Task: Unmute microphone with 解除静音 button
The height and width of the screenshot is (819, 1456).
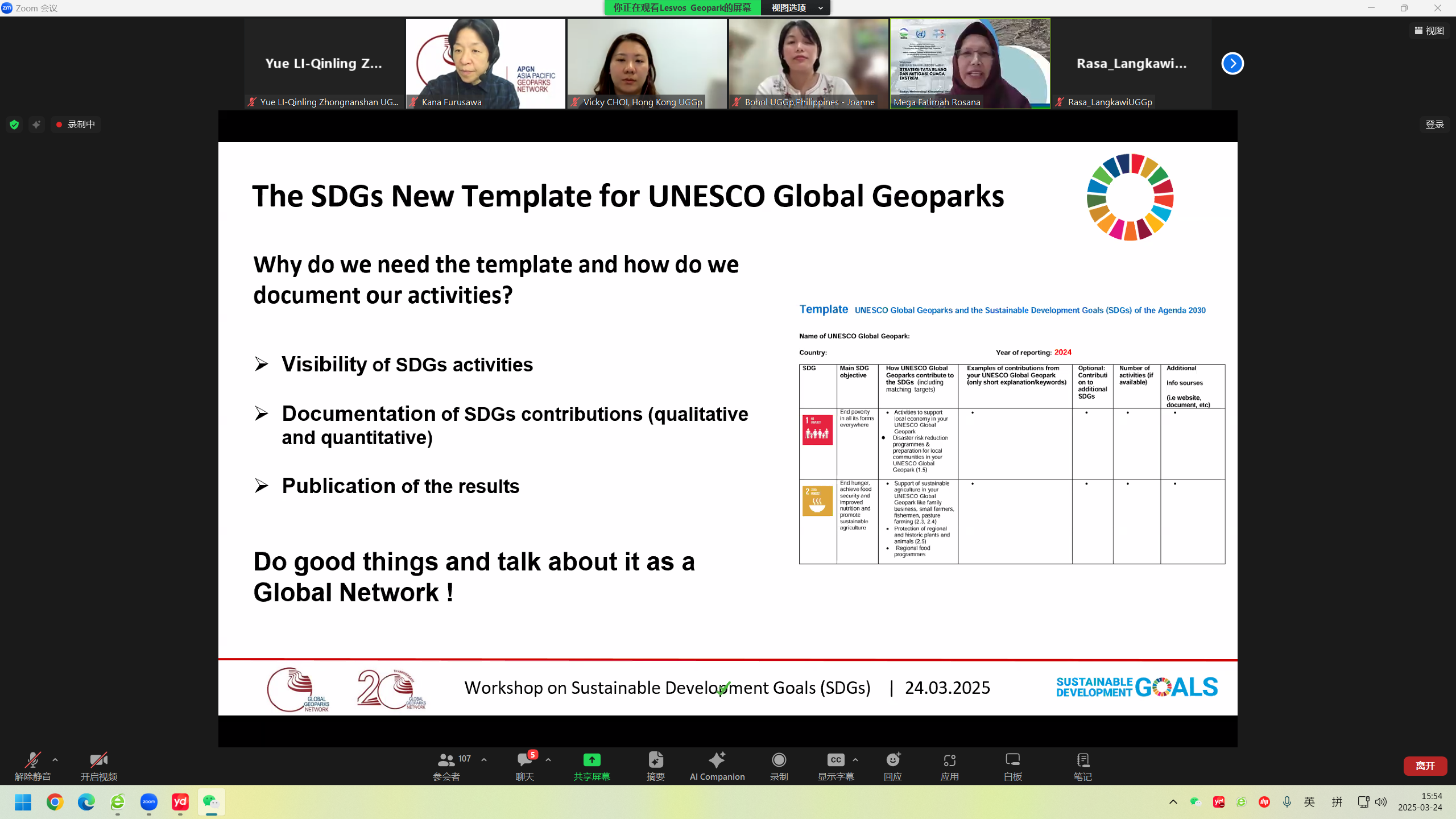Action: point(32,766)
